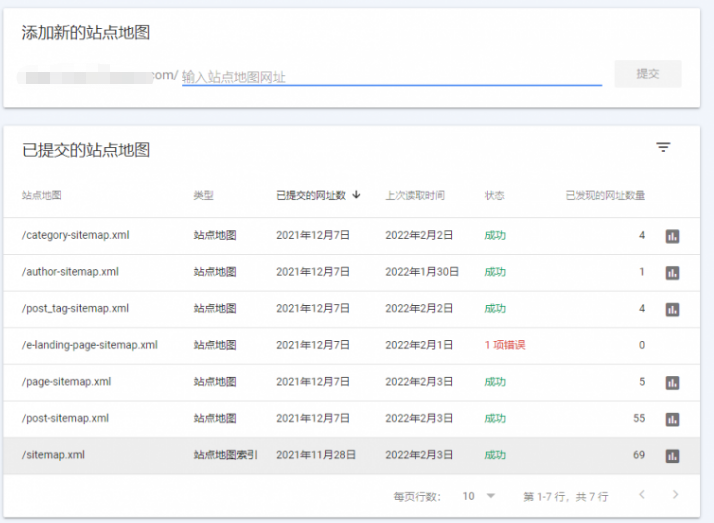
Task: Open chart icon for /post_tag-sitemap.xml row
Action: [x=673, y=310]
